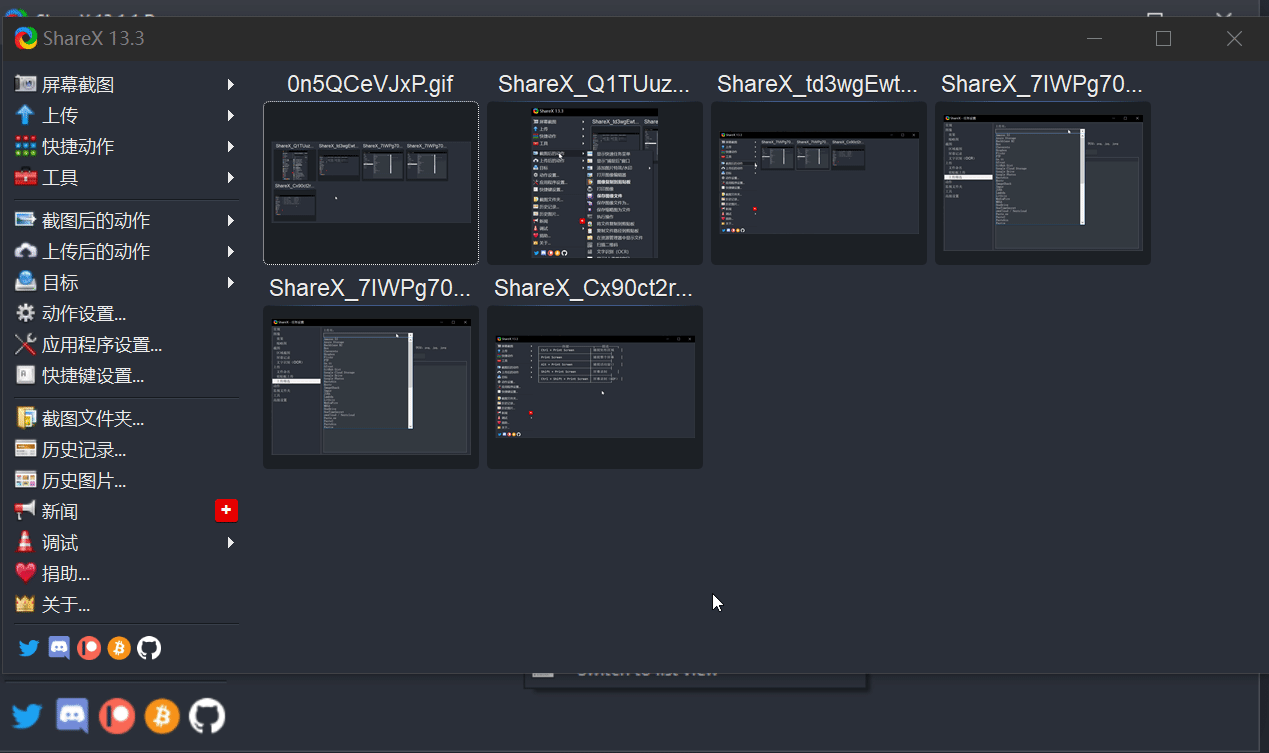Open Patreon link in ShareX 13.3 sidebar

pyautogui.click(x=90, y=648)
